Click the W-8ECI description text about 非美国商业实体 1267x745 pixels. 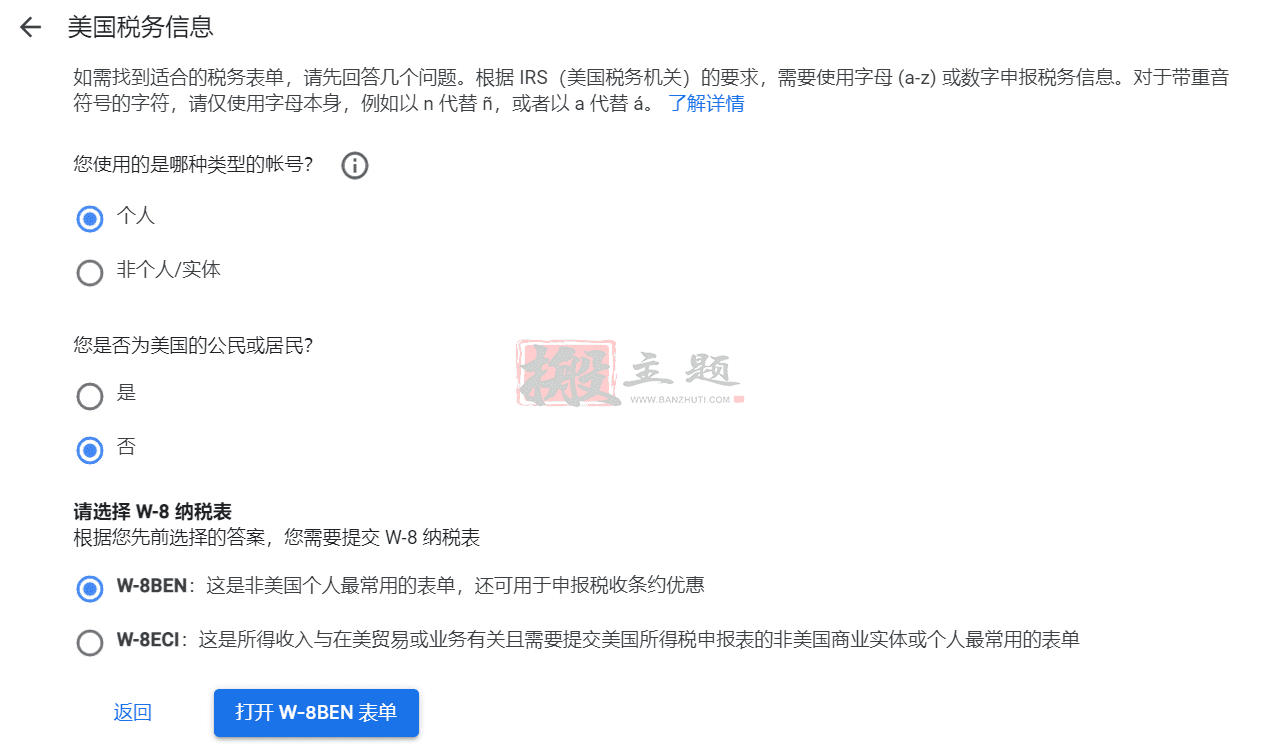pos(639,639)
